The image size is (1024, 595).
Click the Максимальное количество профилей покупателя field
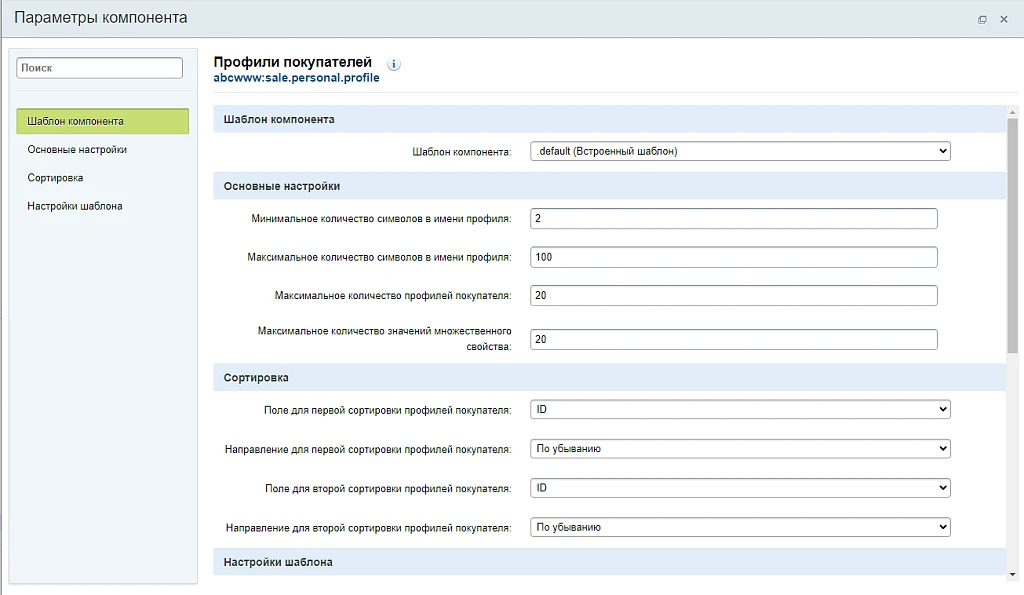[733, 295]
